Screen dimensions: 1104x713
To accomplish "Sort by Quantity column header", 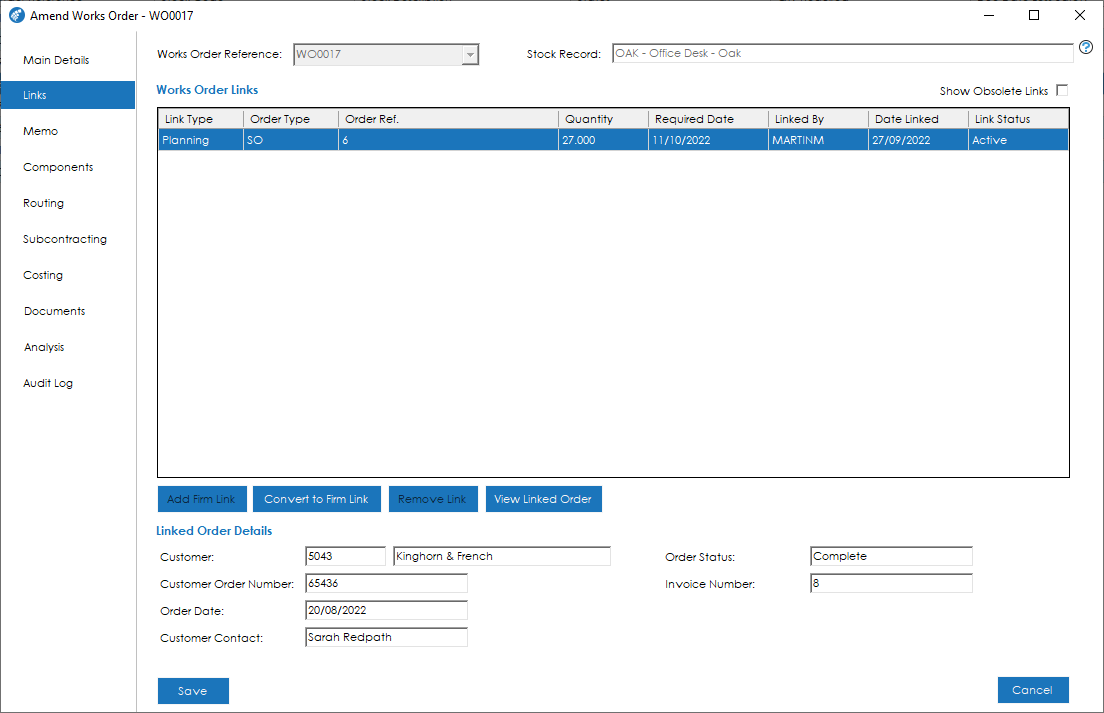I will coord(603,119).
